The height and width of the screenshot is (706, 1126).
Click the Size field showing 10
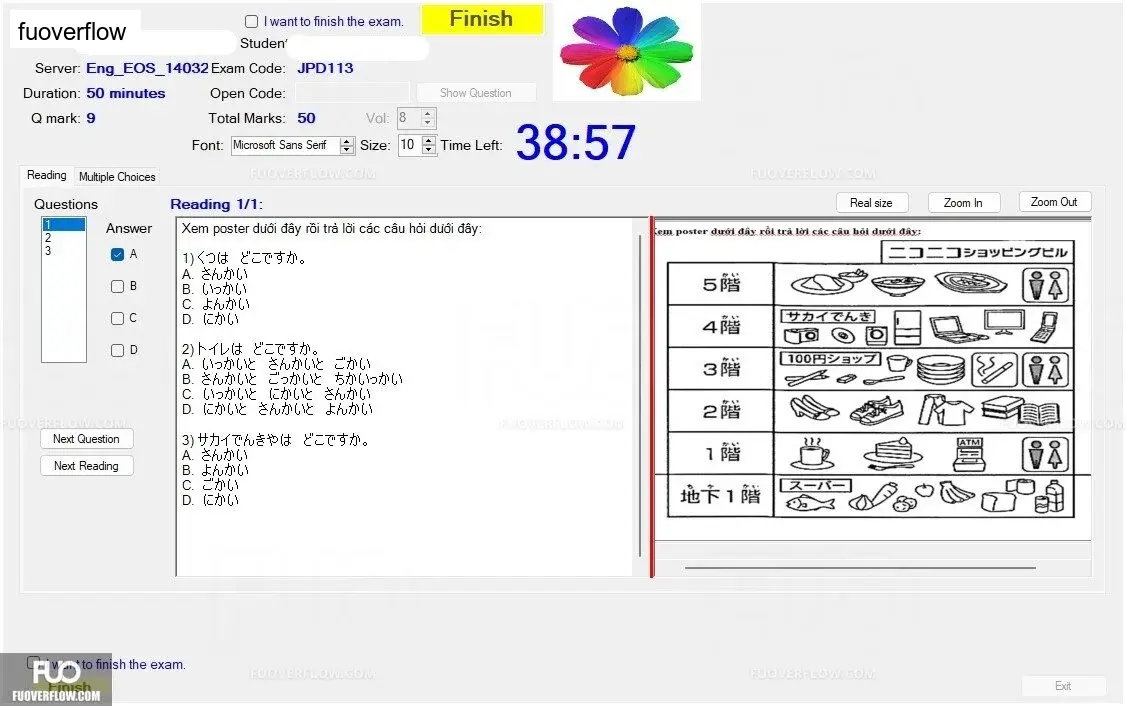pos(410,145)
